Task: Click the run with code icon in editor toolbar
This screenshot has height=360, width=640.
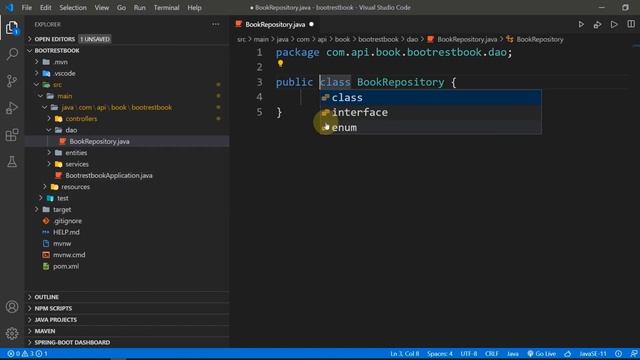Action: coord(597,24)
